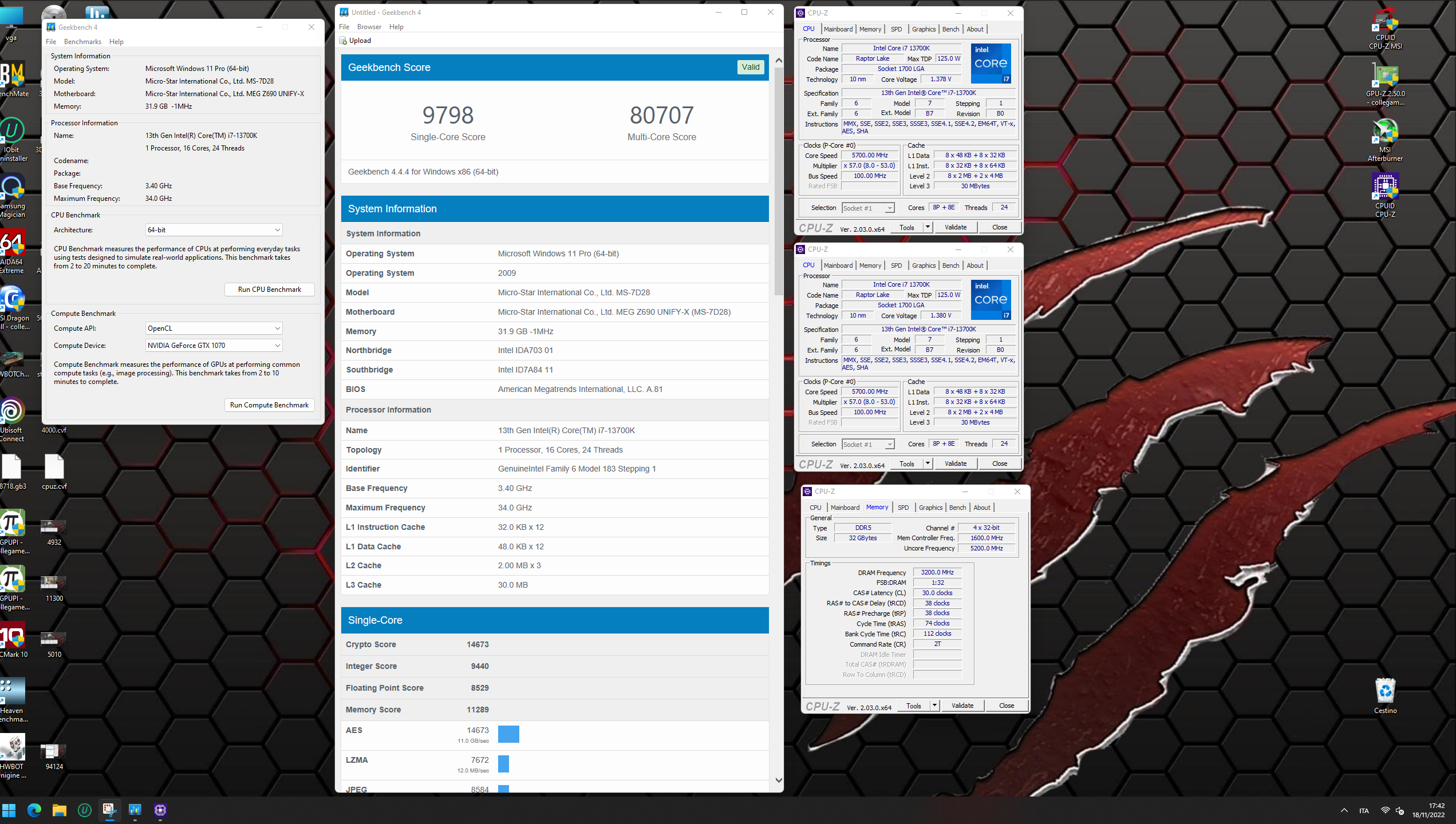Open the Architecture 64-bit dropdown
This screenshot has width=1456, height=824.
pos(214,230)
